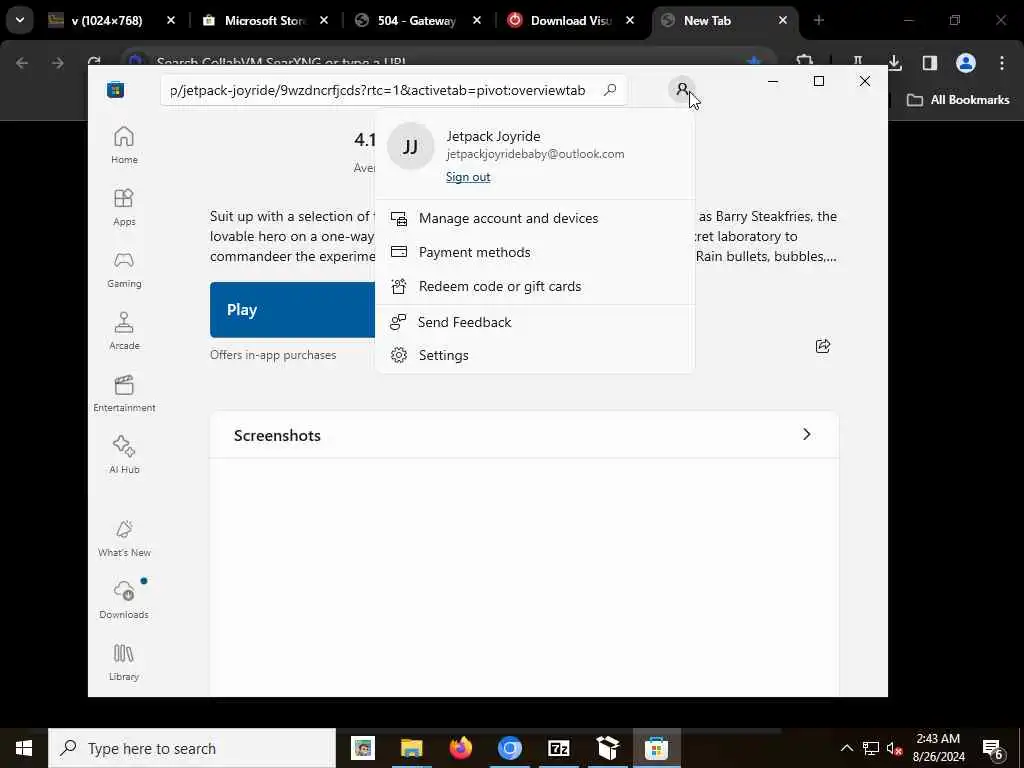Click the Microsoft Store logo icon

116,89
